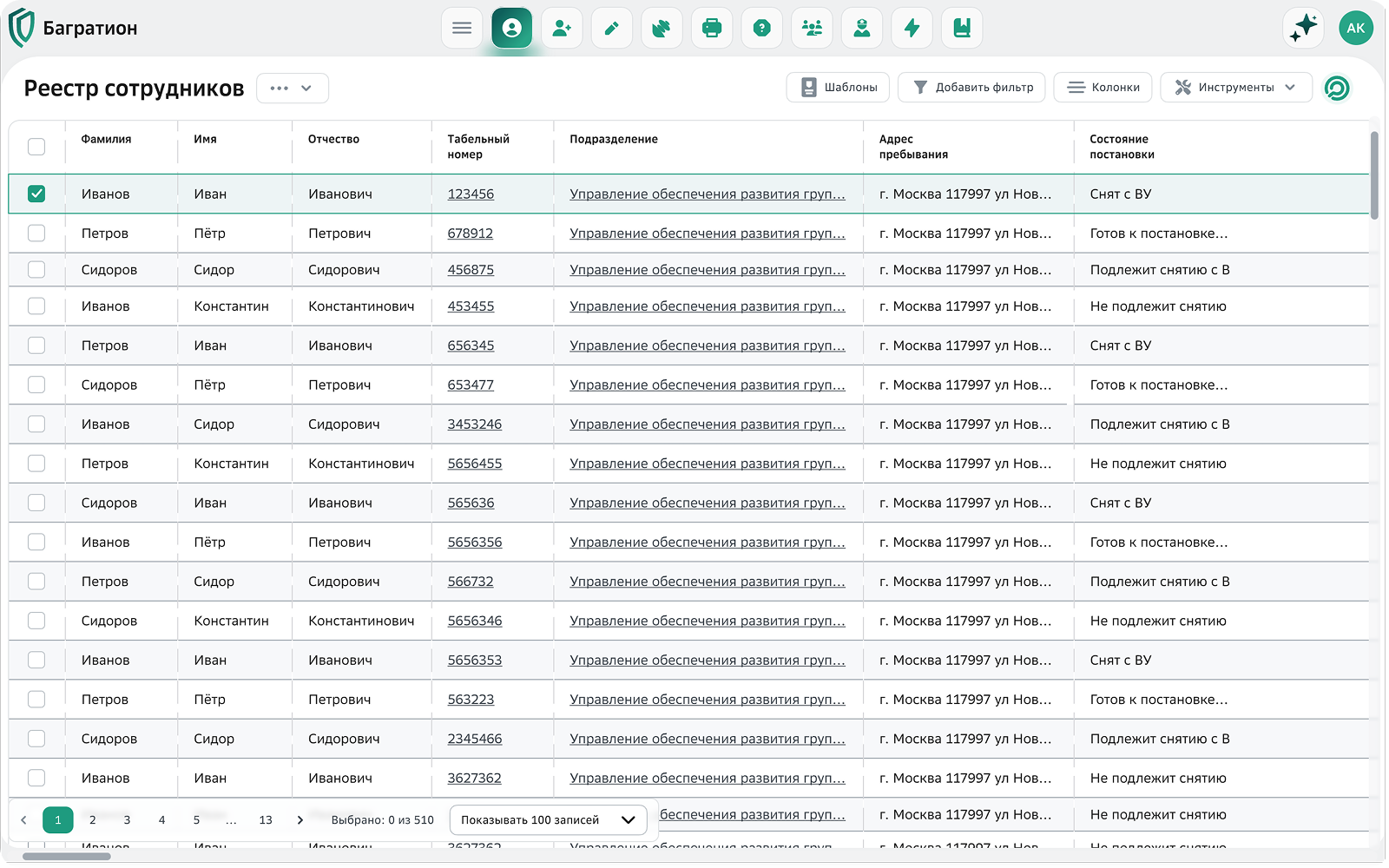Uncheck the checkbox for employee 123456

pos(36,194)
